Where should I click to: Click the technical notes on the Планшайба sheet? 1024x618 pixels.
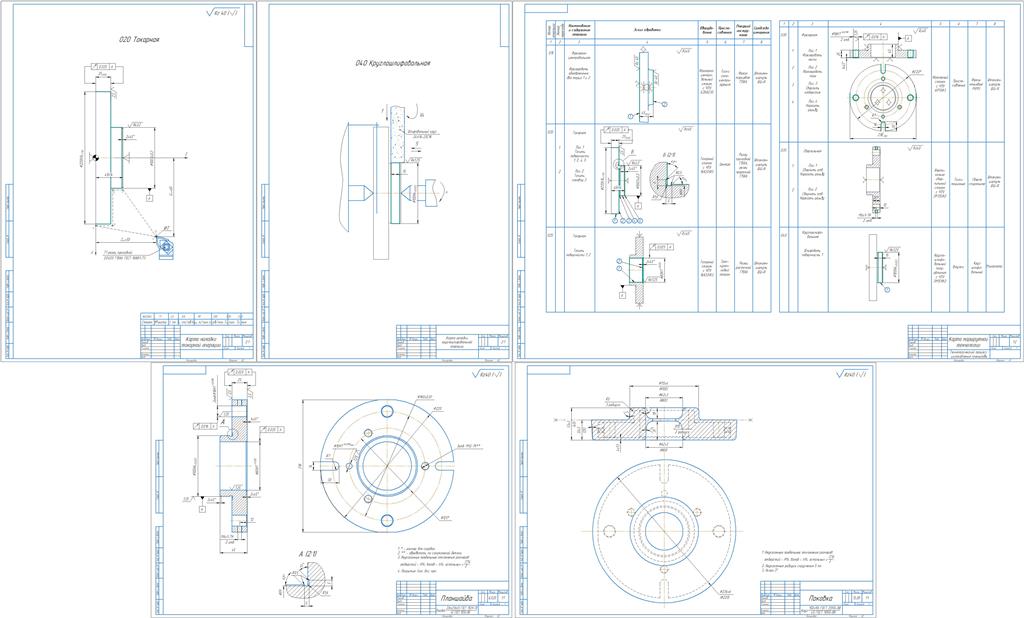(435, 561)
